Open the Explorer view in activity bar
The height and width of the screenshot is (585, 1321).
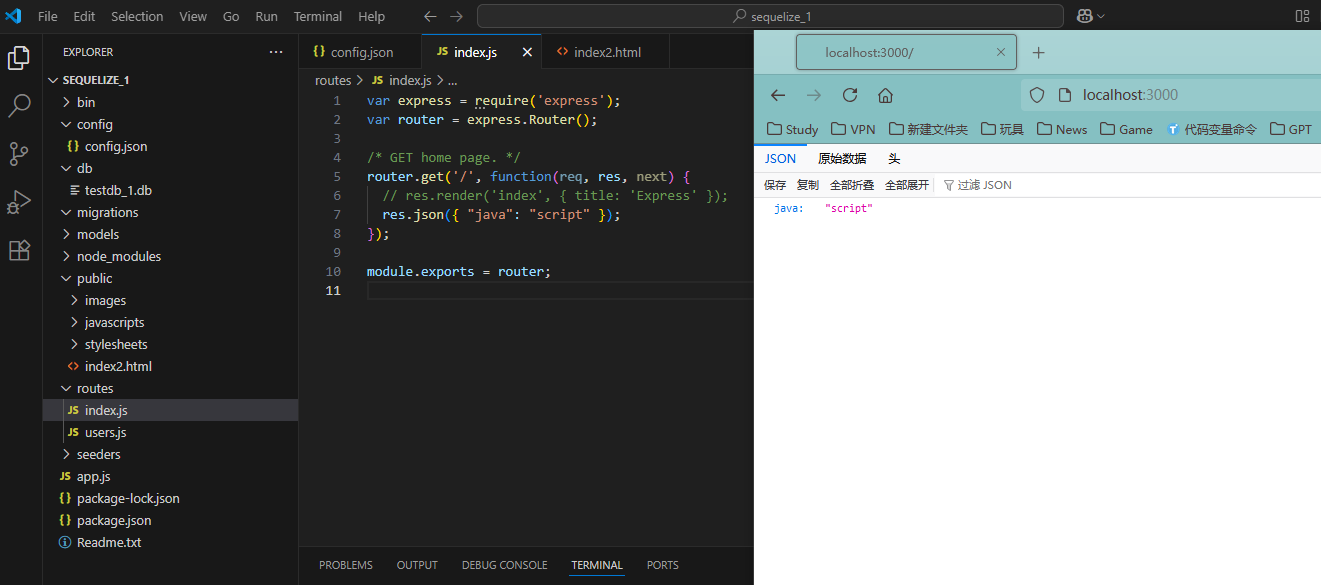coord(19,58)
